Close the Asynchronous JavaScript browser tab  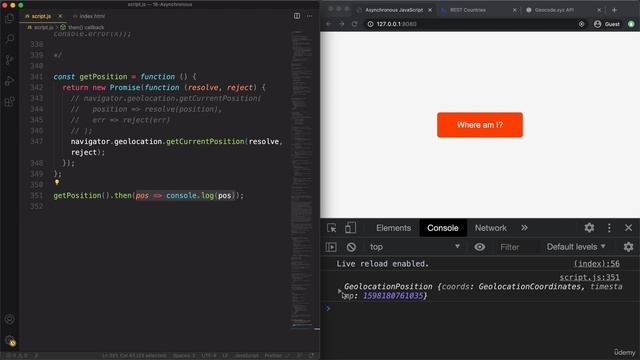tap(430, 10)
